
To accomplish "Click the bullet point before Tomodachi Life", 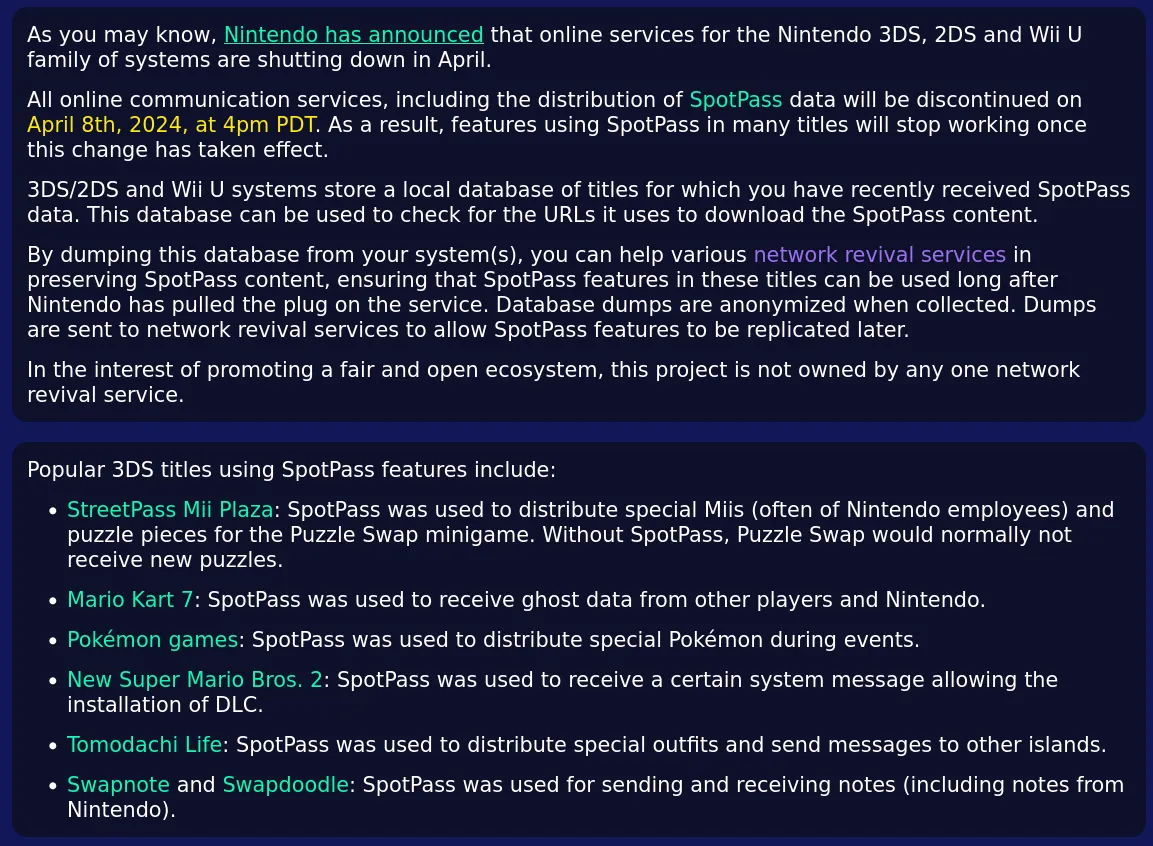I will point(53,746).
